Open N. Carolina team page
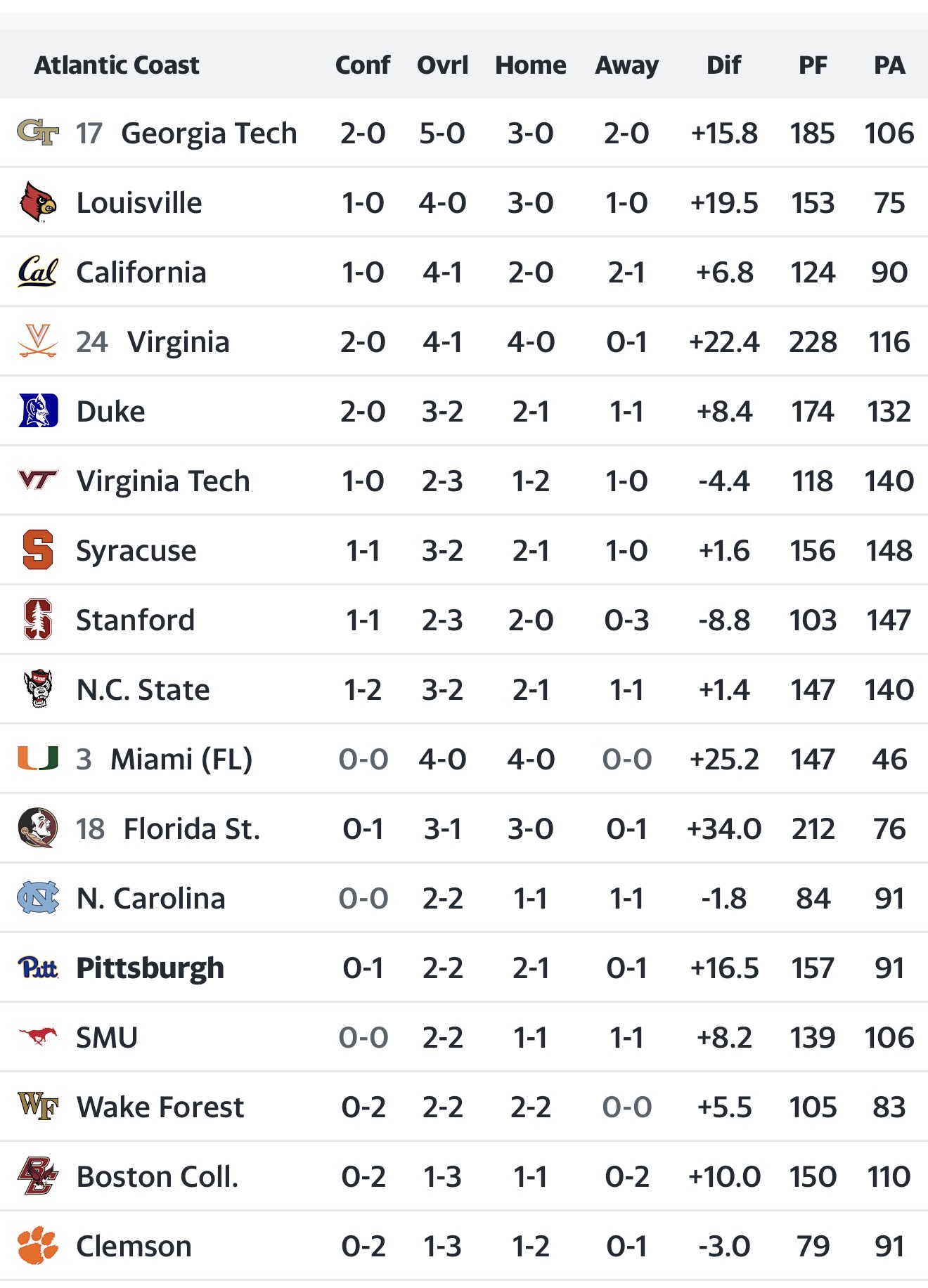Image resolution: width=928 pixels, height=1288 pixels. tap(150, 898)
